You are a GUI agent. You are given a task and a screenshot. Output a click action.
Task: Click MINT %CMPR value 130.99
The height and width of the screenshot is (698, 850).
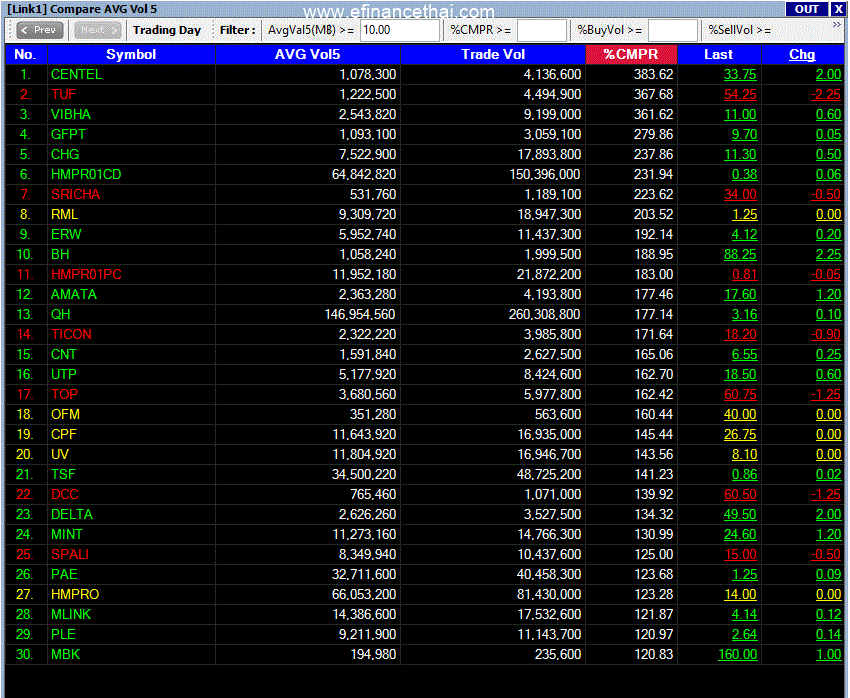(x=654, y=534)
